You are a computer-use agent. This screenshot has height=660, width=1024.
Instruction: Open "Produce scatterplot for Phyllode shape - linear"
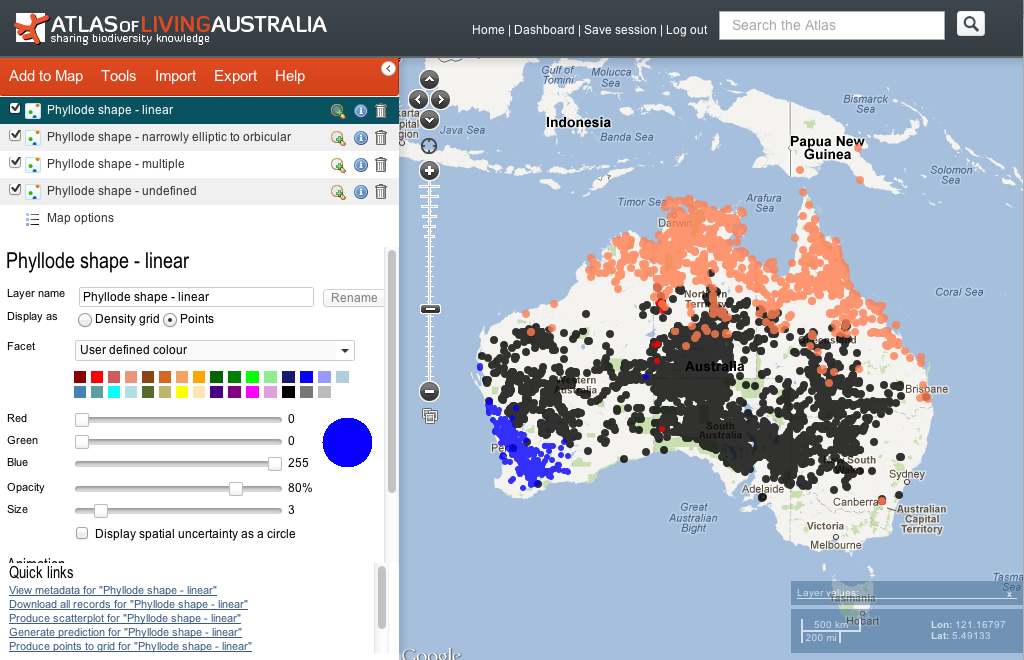pos(124,617)
